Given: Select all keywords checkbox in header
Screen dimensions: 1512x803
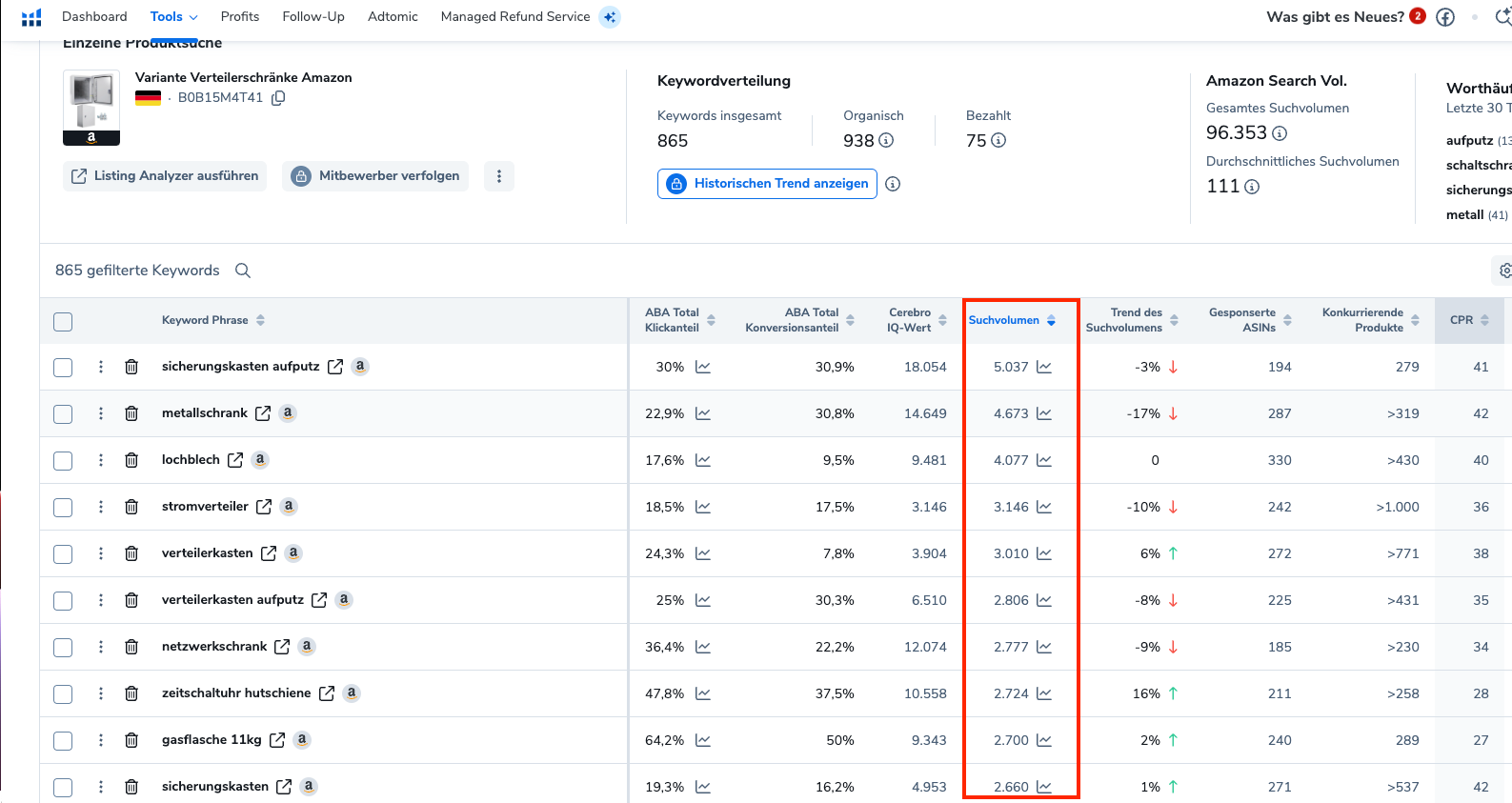Looking at the screenshot, I should click(63, 322).
